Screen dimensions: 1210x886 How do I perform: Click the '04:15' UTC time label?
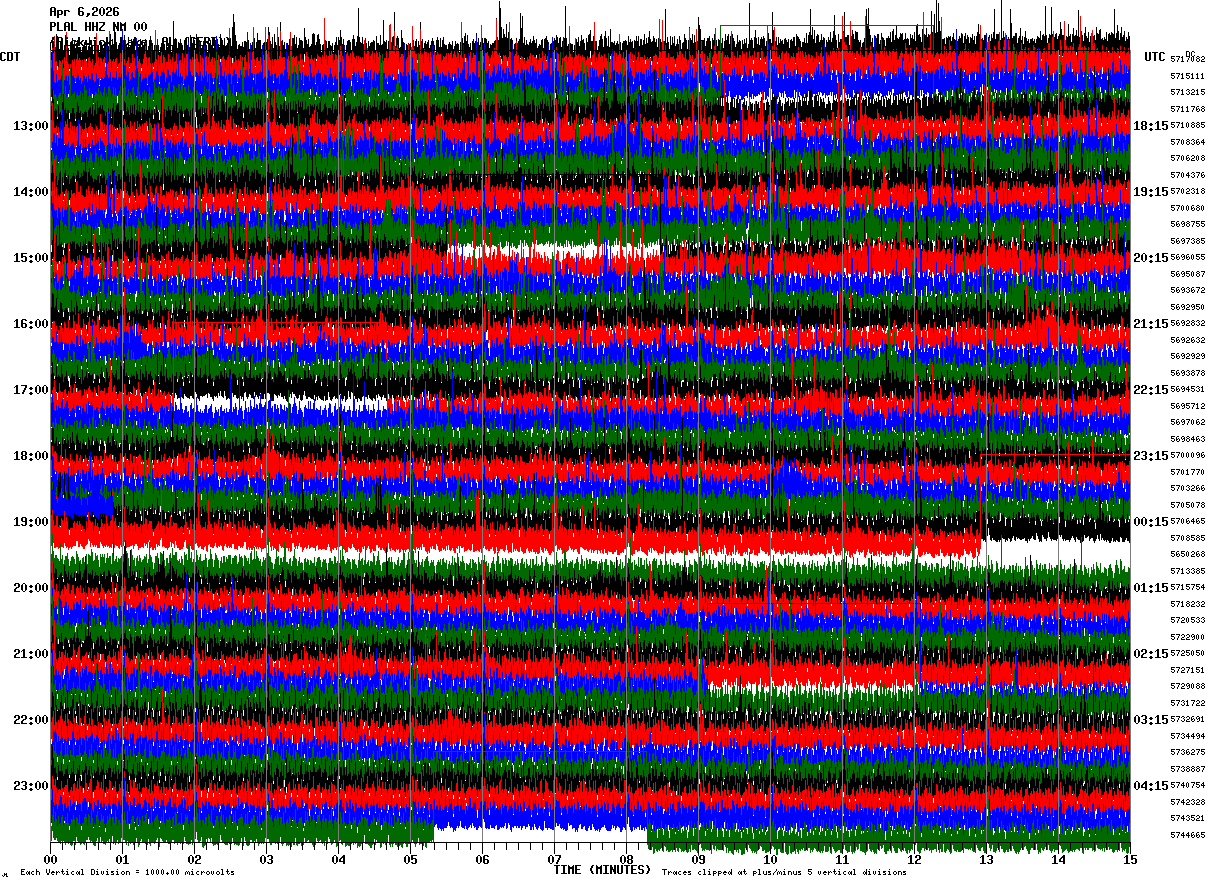pos(1150,786)
